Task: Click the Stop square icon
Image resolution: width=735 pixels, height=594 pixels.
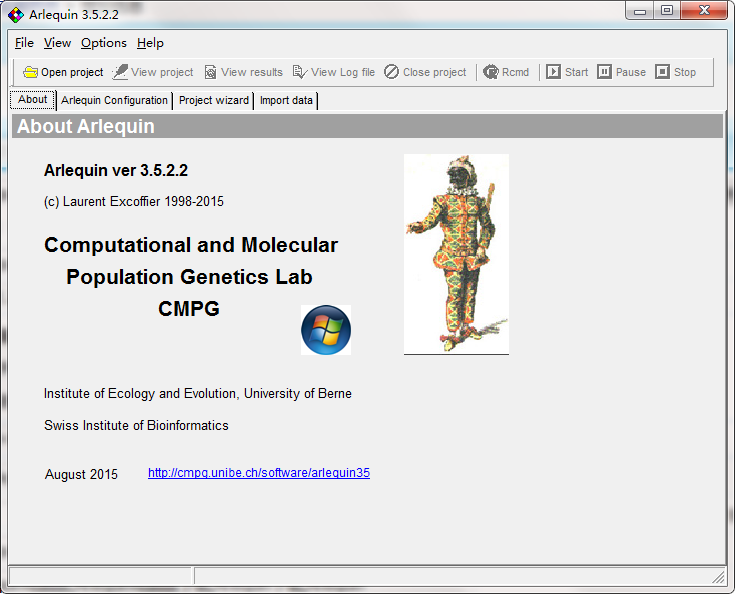Action: point(662,72)
